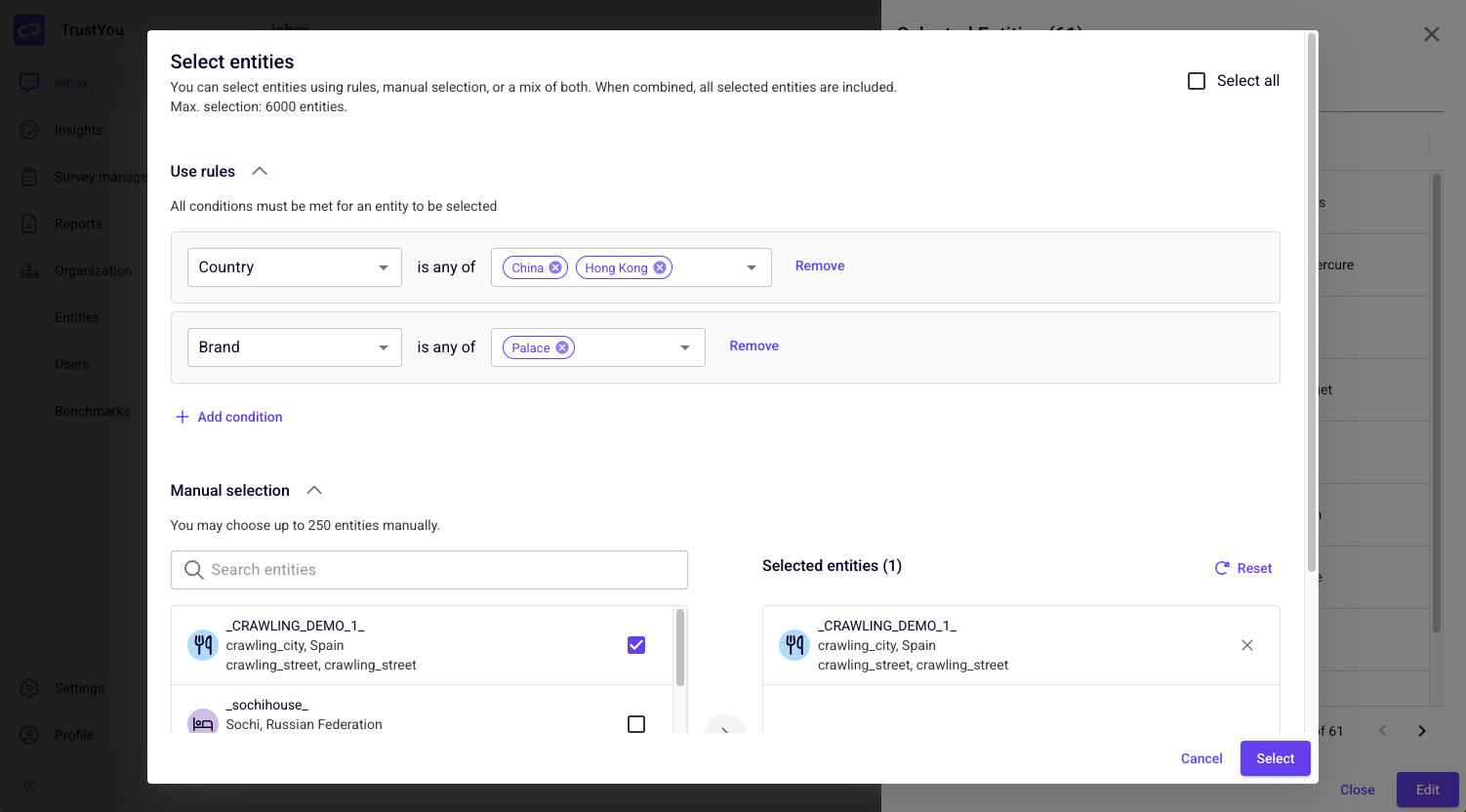Open the country values dropdown arrow
Image resolution: width=1466 pixels, height=812 pixels.
752,267
